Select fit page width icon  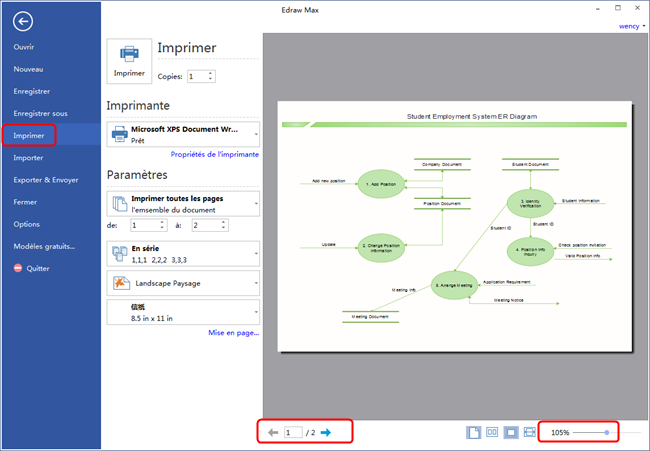(529, 432)
